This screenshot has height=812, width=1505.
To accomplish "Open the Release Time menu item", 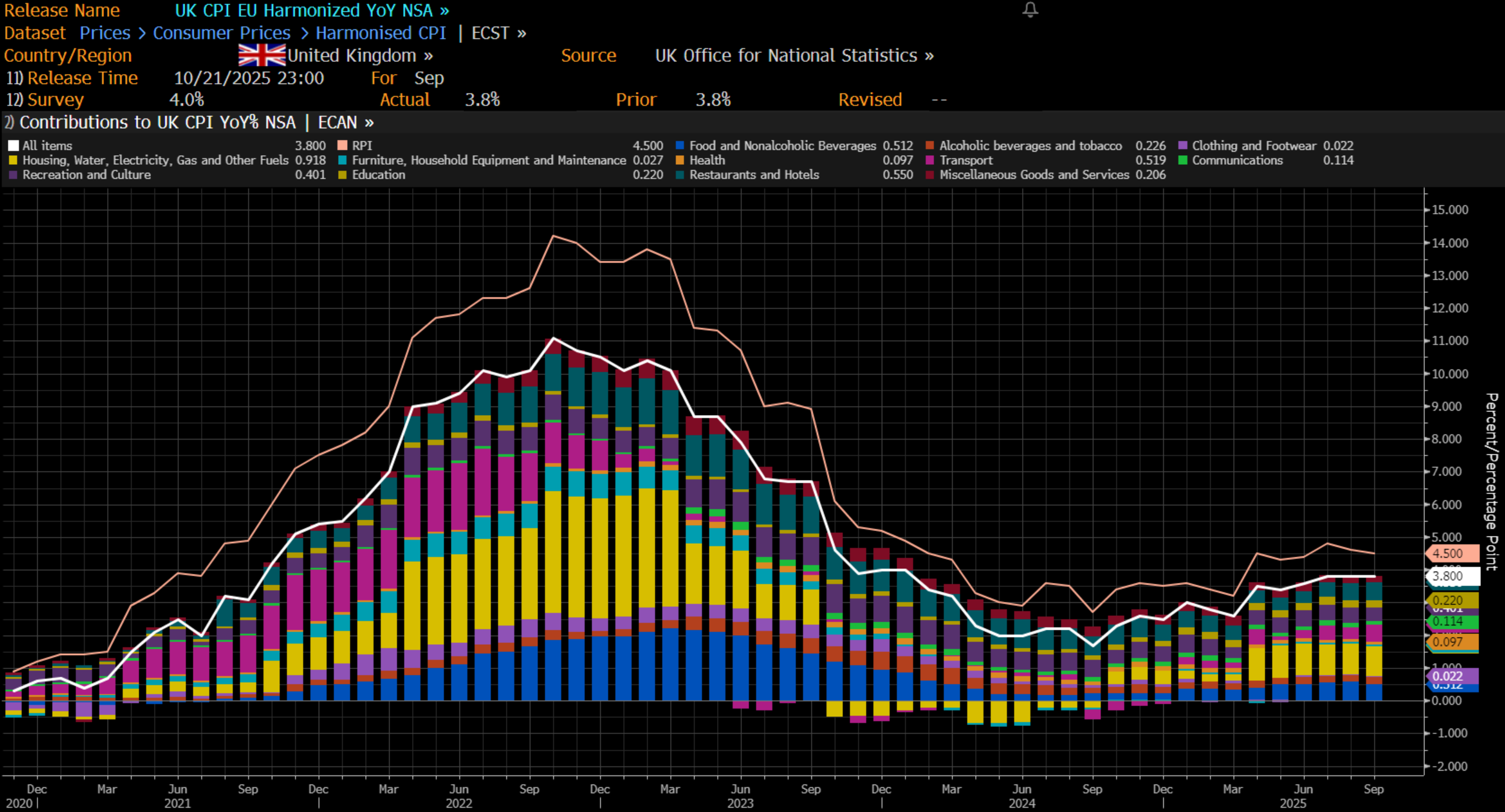I will click(82, 78).
